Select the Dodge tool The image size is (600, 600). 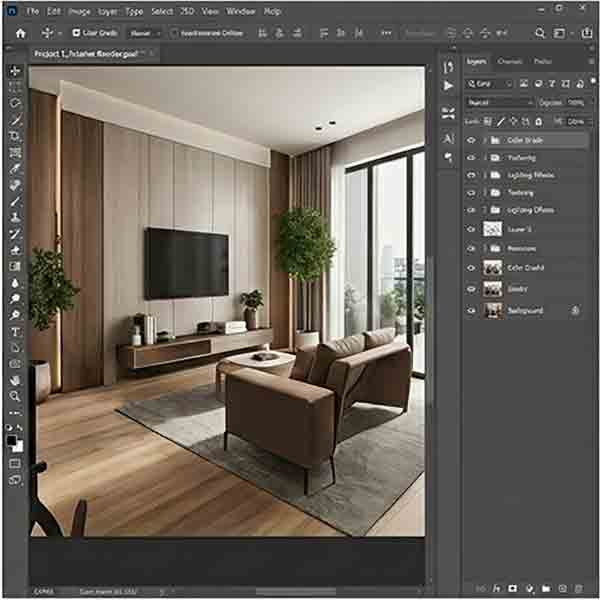pyautogui.click(x=15, y=299)
